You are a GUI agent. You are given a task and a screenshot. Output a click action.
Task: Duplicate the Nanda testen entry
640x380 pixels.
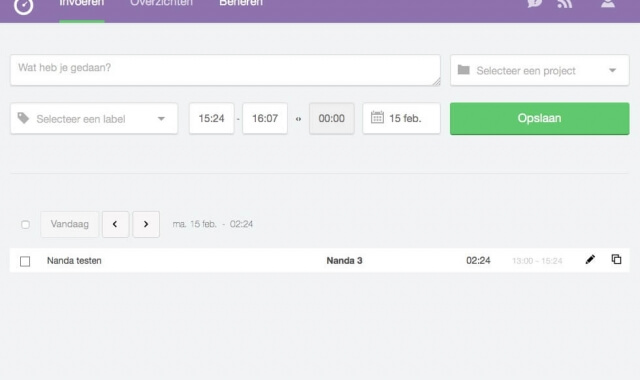[616, 259]
